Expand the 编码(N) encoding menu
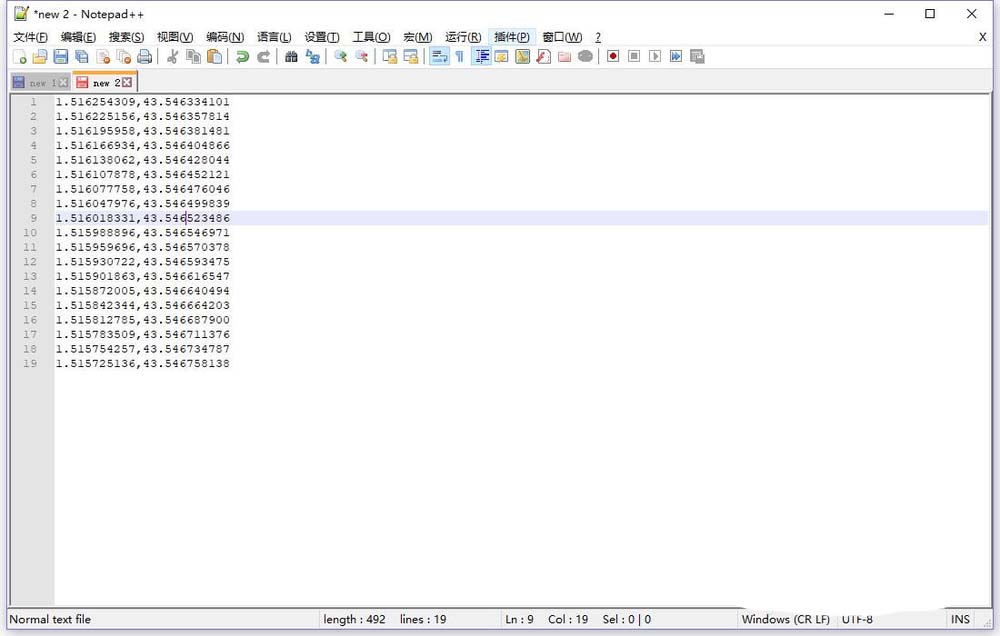The width and height of the screenshot is (1000, 636). pyautogui.click(x=225, y=37)
